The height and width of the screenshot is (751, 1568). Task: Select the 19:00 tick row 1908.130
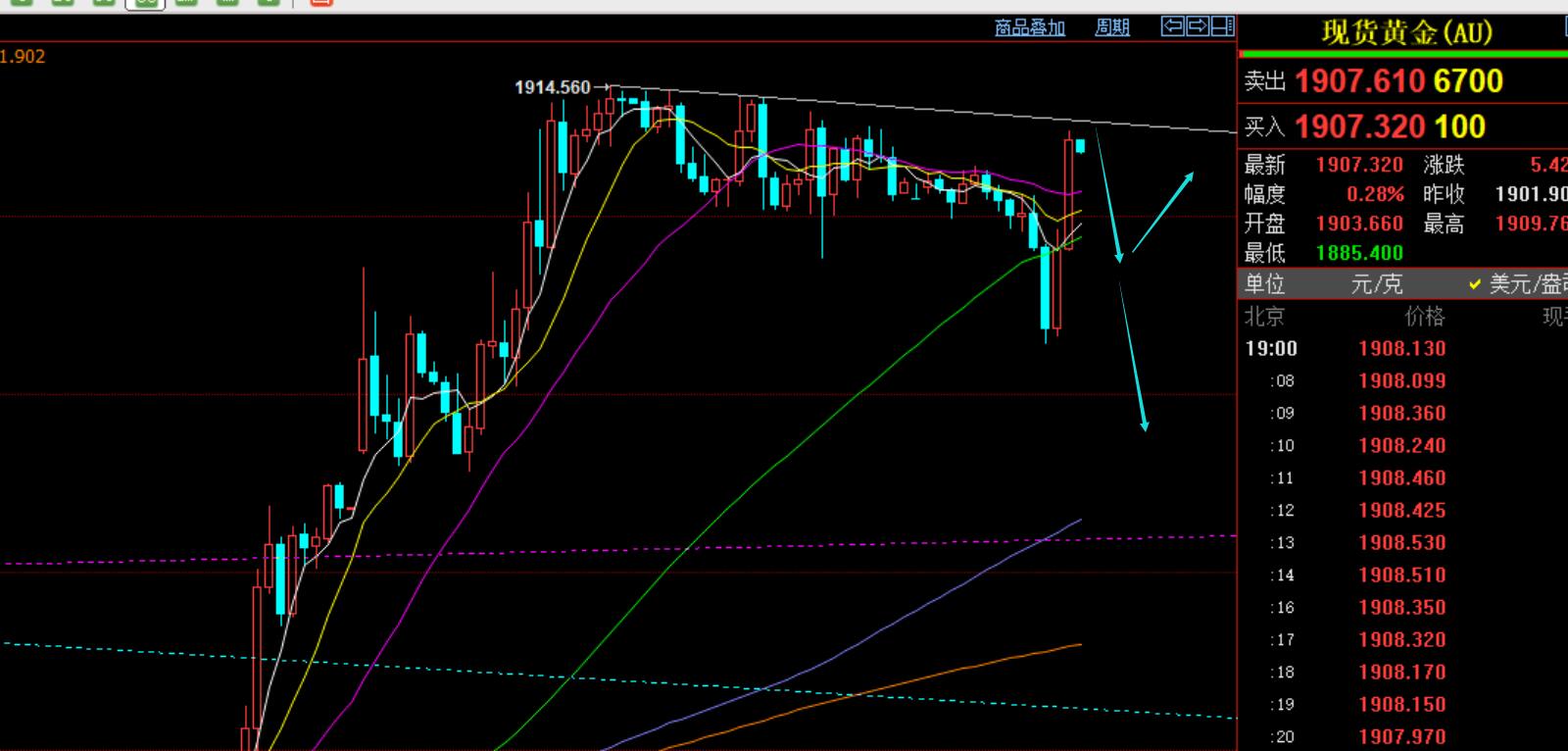coord(1402,349)
